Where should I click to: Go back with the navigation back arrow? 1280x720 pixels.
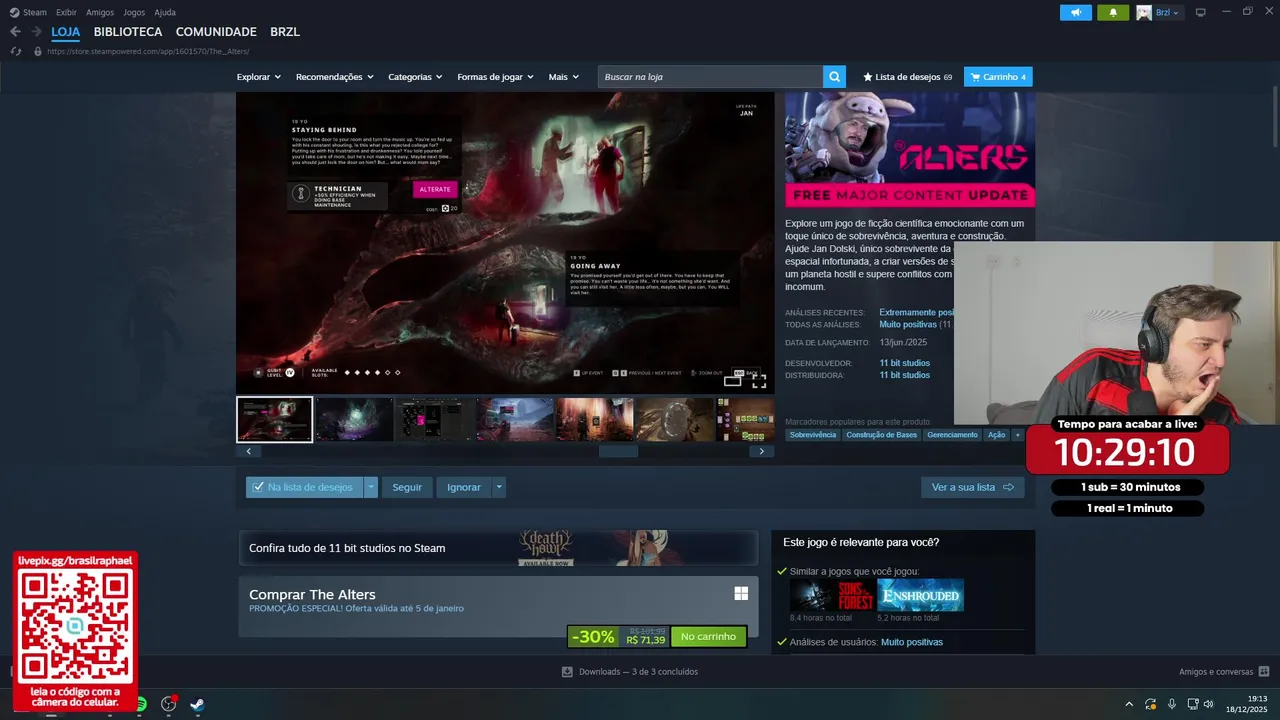point(15,32)
